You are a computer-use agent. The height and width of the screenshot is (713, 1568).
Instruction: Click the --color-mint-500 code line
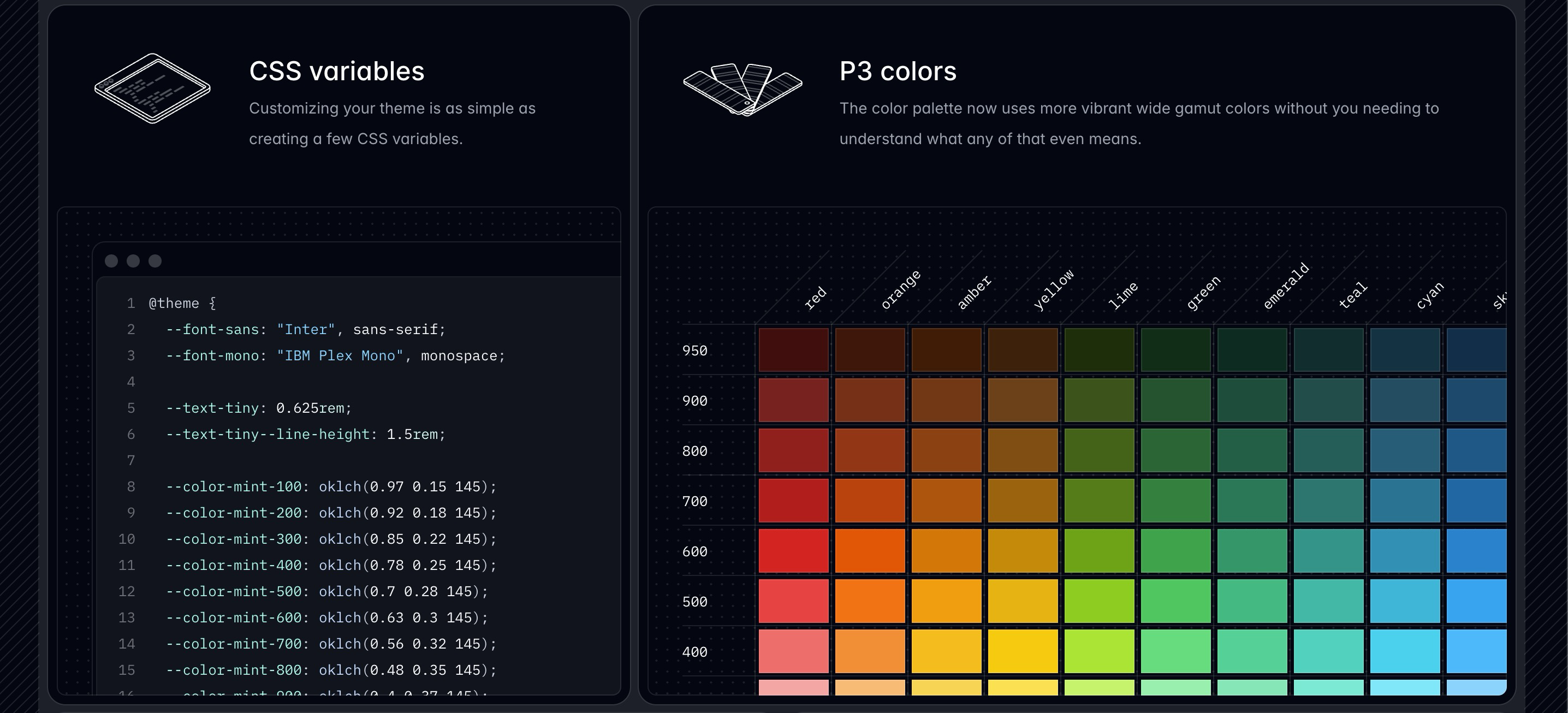point(327,591)
